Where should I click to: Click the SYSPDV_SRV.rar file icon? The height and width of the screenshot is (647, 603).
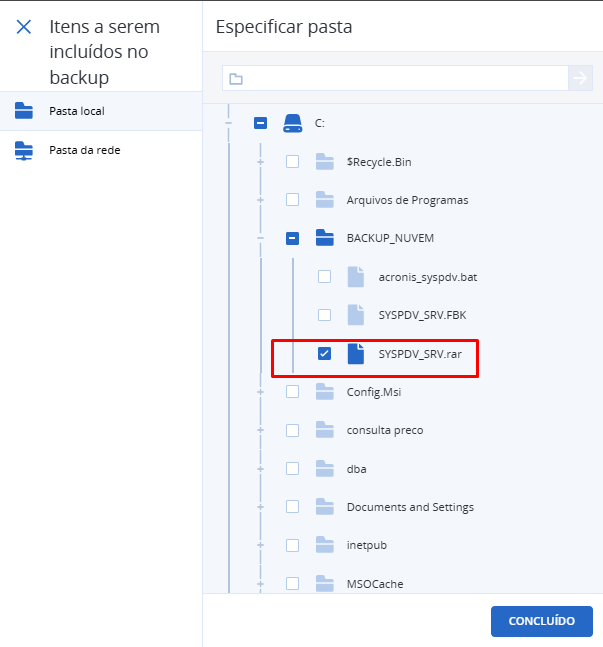(x=355, y=353)
